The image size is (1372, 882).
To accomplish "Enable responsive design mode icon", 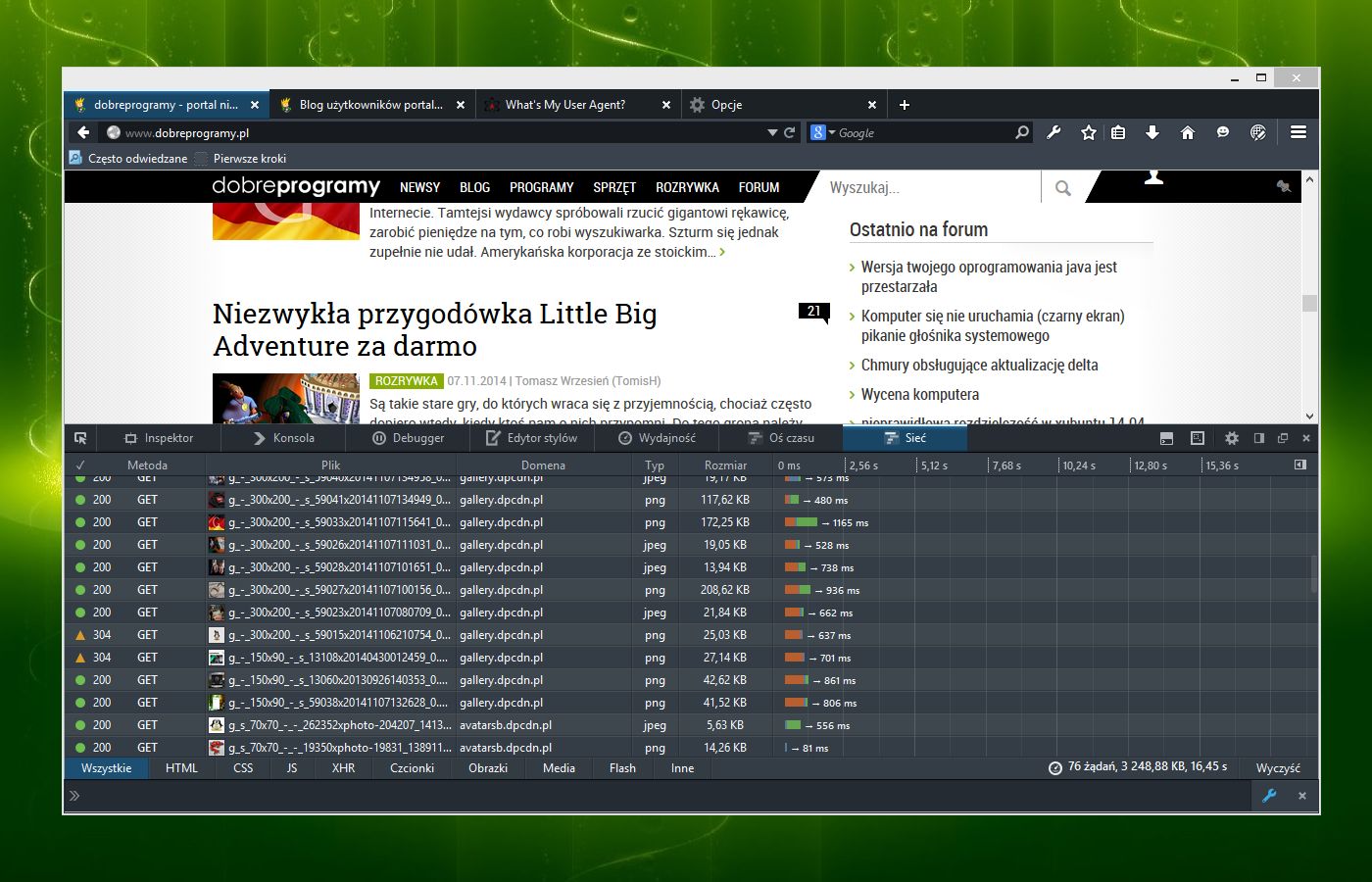I will pyautogui.click(x=1198, y=438).
